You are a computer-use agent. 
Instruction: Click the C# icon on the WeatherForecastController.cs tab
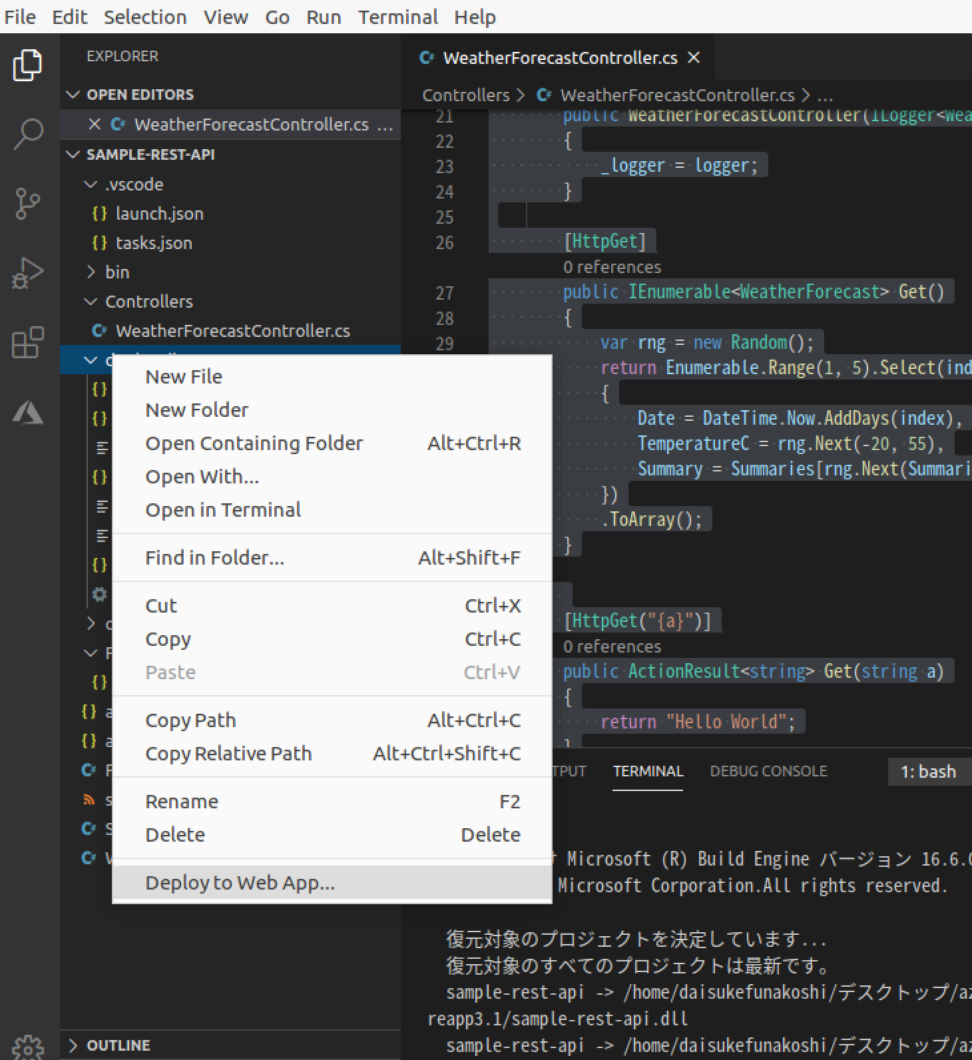pos(429,58)
